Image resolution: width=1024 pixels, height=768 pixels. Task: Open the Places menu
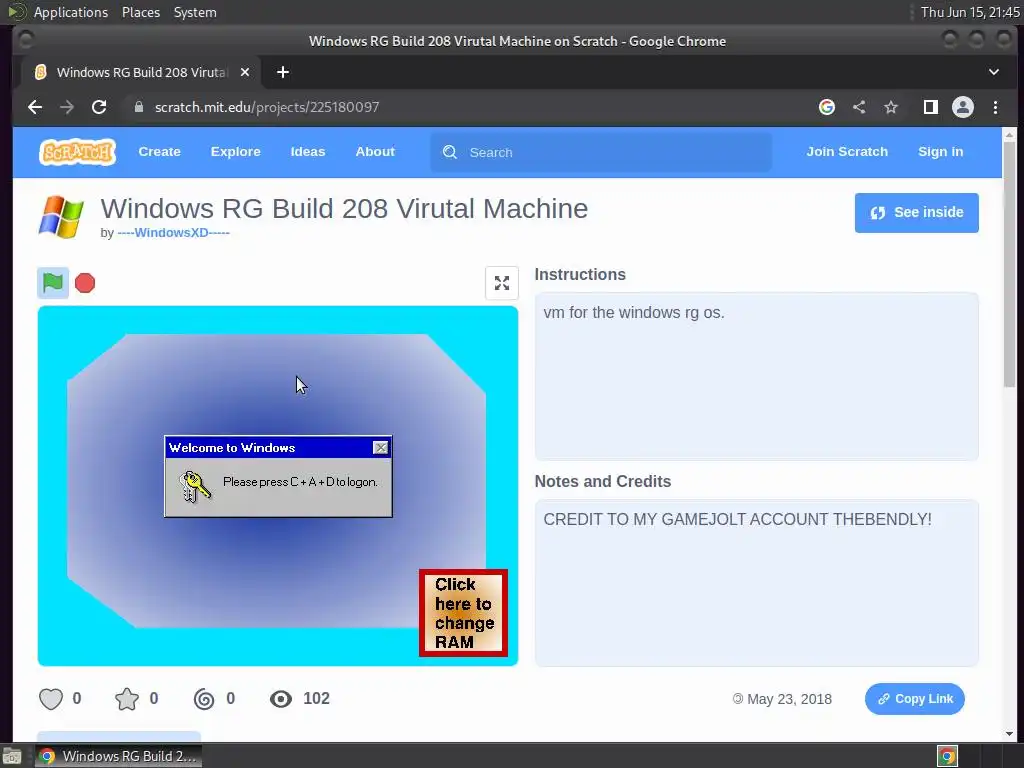(x=140, y=12)
